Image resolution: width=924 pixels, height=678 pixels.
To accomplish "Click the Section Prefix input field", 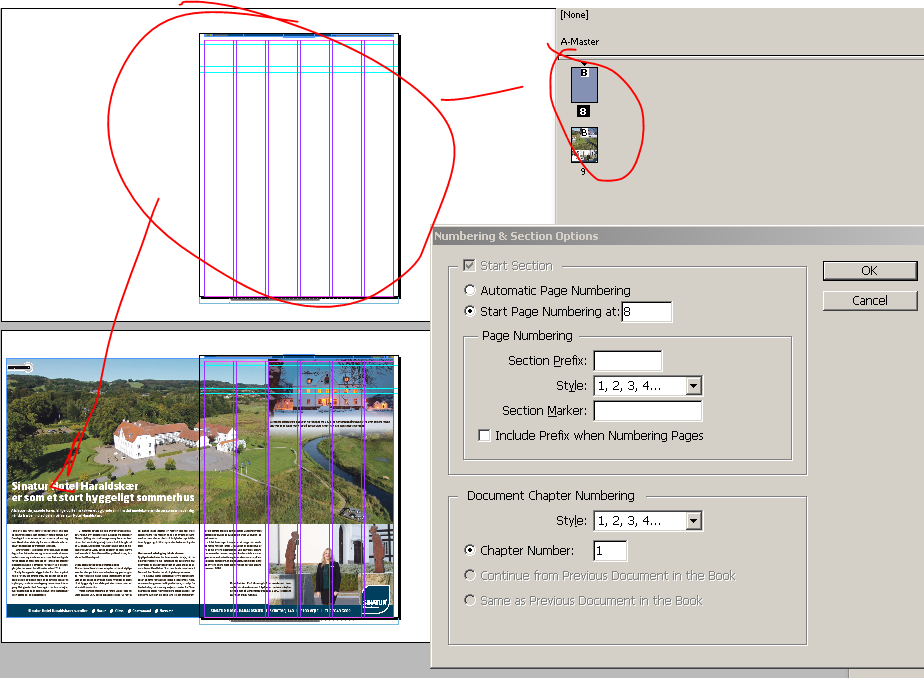I will [x=628, y=361].
